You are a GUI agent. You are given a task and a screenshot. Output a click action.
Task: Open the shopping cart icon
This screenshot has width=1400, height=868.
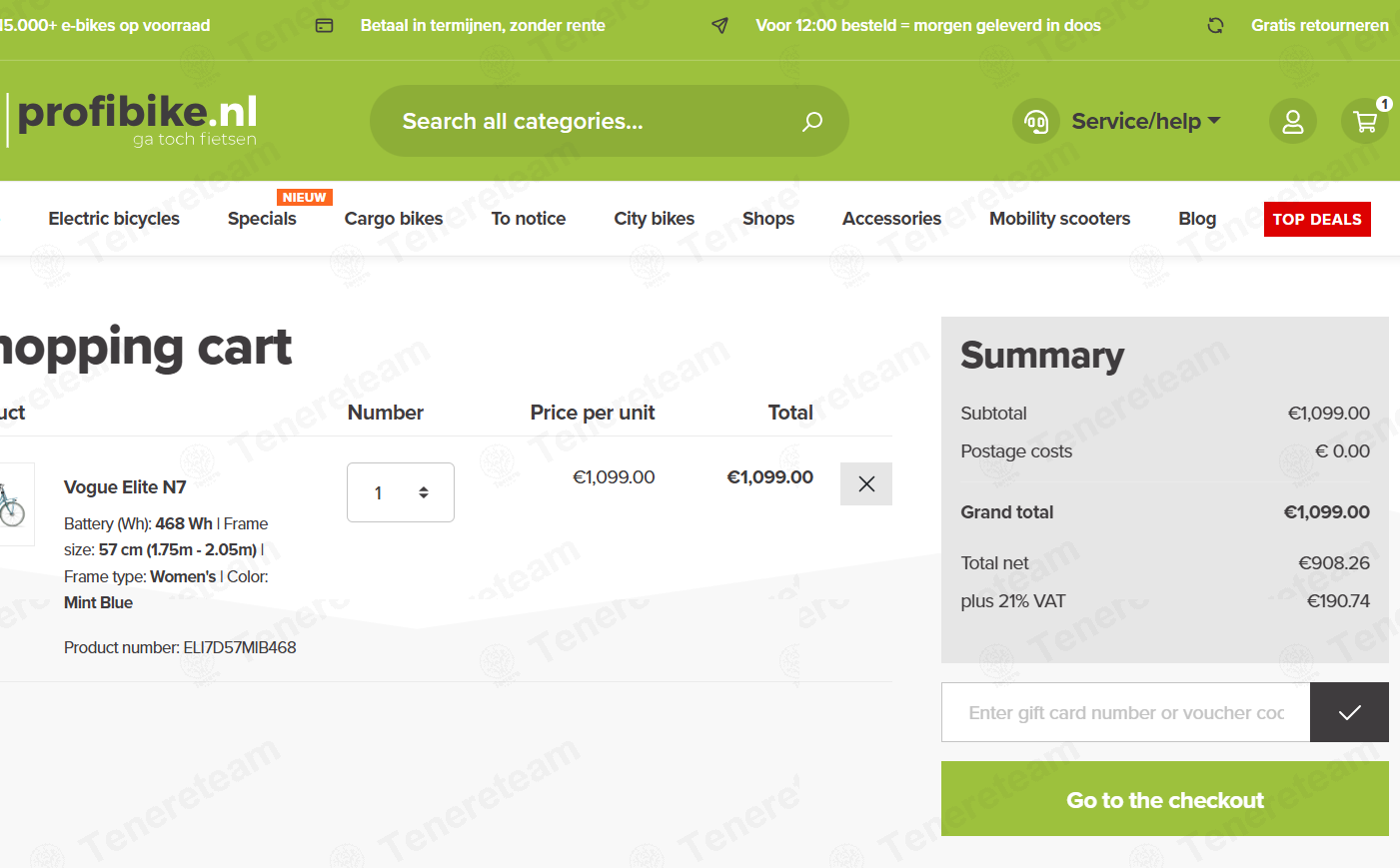coord(1365,121)
